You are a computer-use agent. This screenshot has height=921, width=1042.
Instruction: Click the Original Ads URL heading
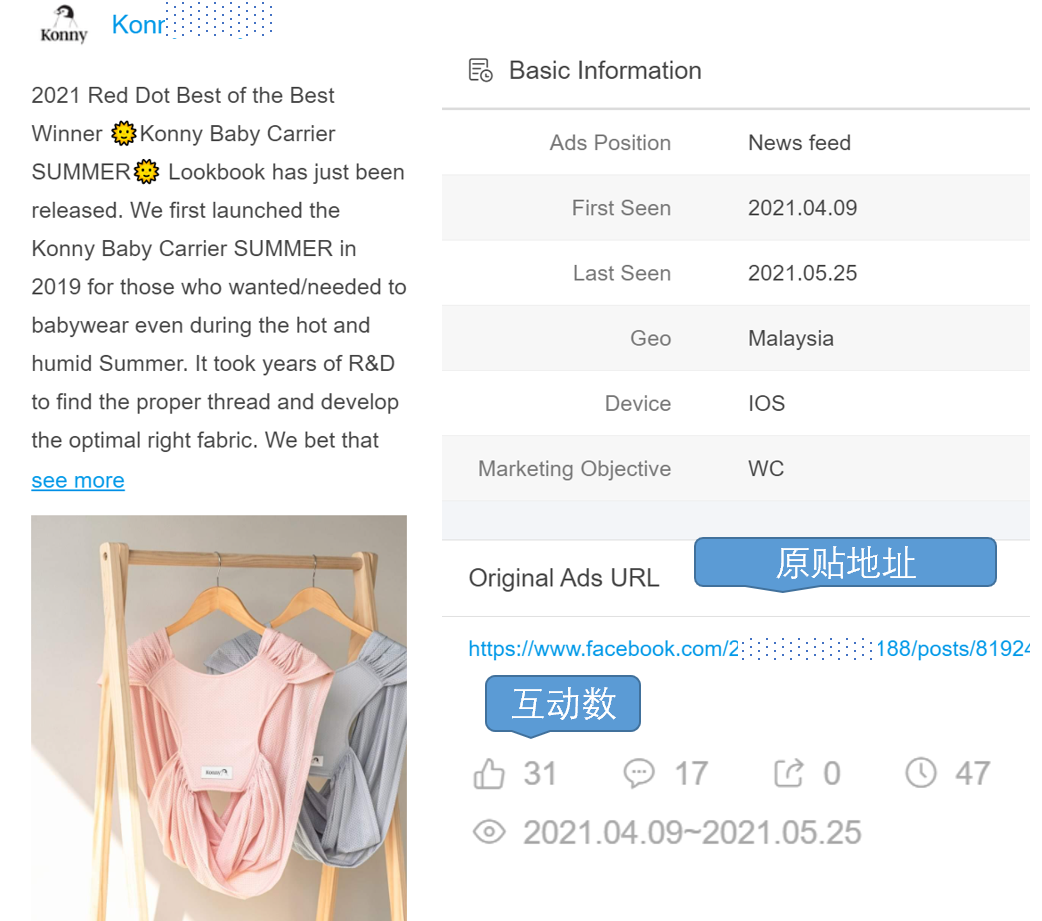tap(564, 578)
